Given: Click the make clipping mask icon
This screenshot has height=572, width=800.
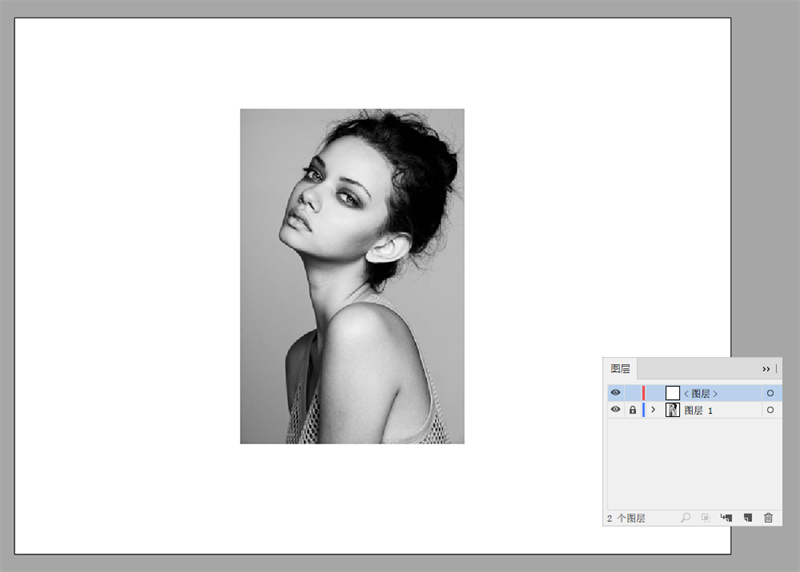Looking at the screenshot, I should pos(705,517).
